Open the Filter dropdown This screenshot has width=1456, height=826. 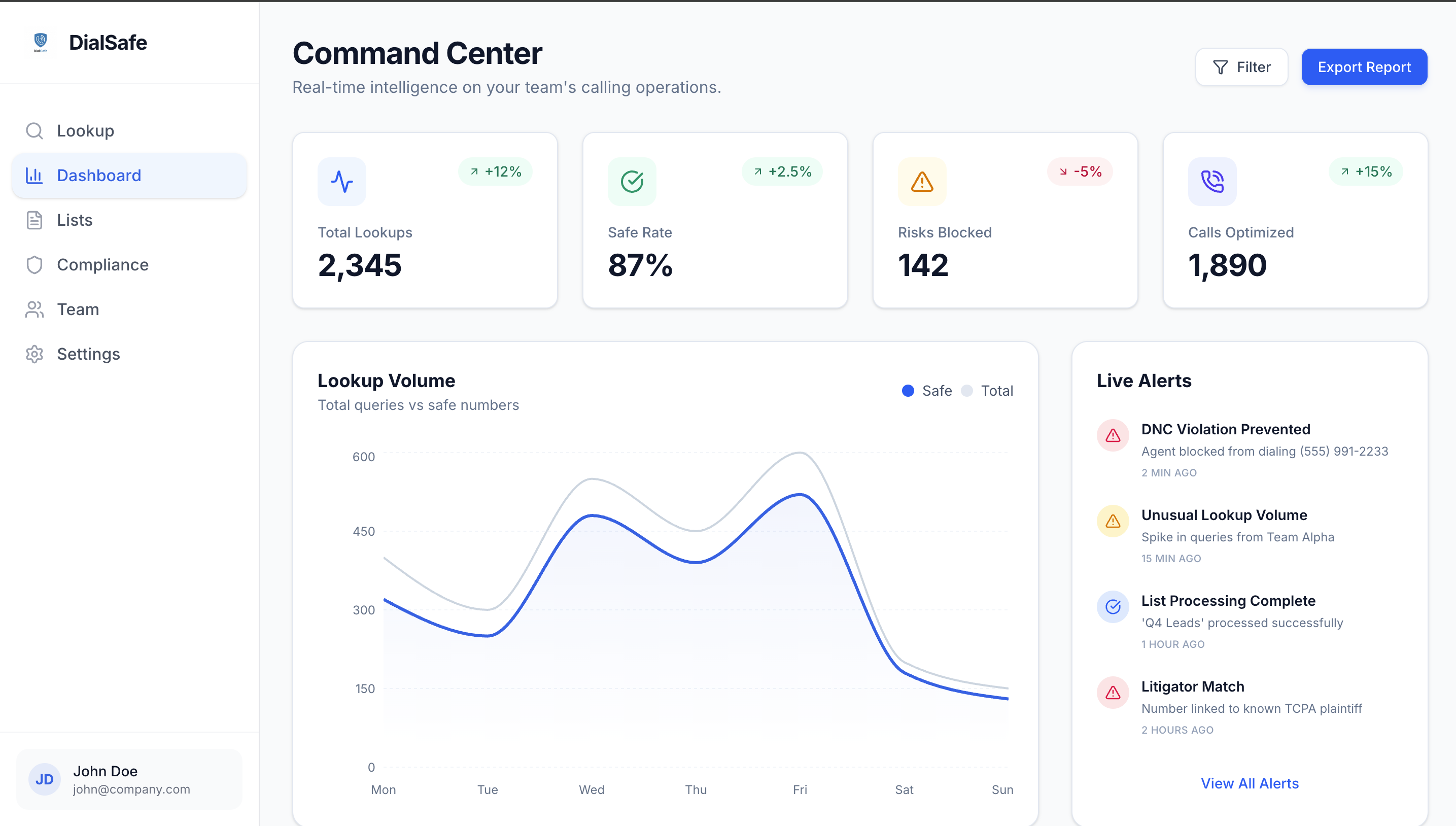point(1241,66)
